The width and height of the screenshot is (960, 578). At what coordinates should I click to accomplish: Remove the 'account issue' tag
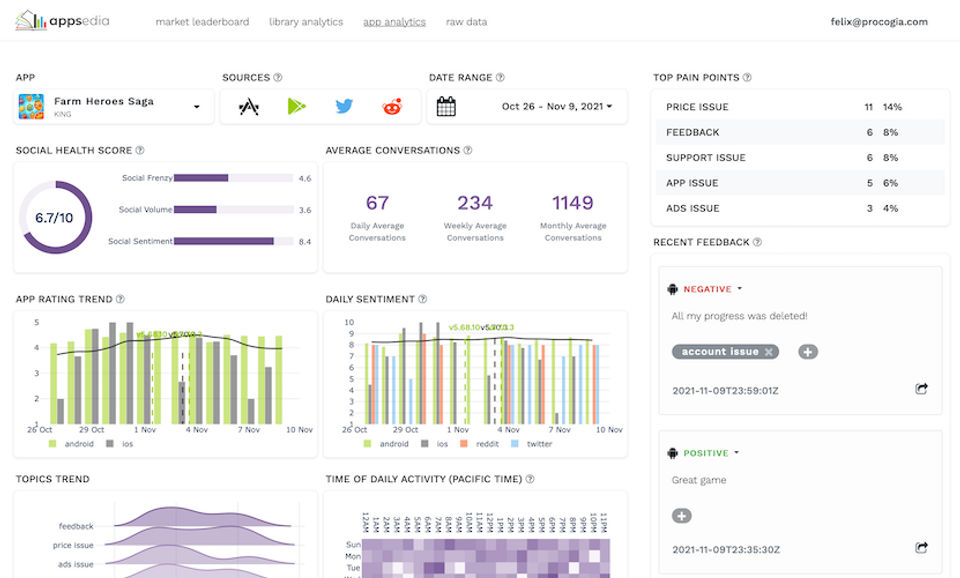click(x=768, y=351)
